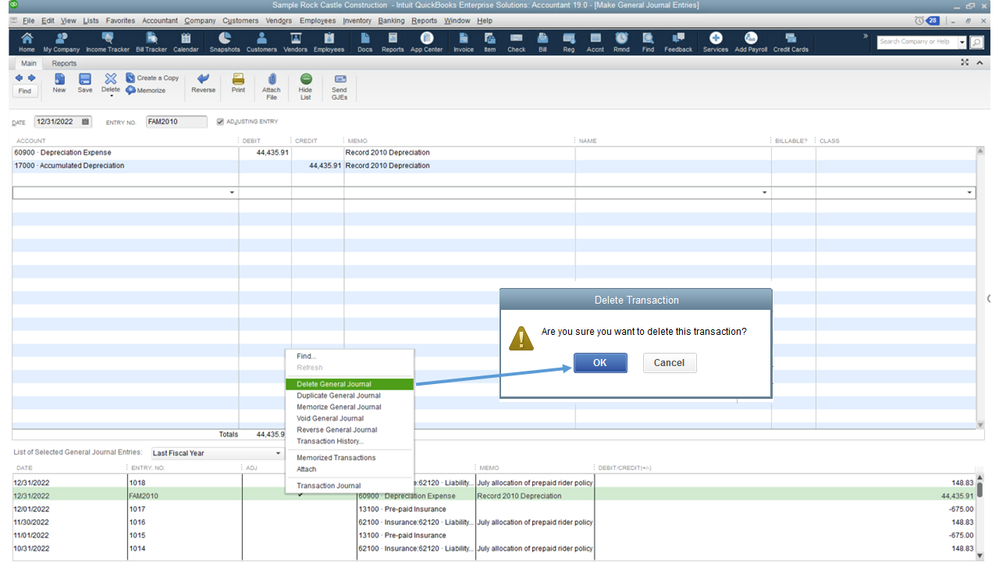Toggle the Adjusting Entry checkbox
Screen dimensions: 999x562
pyautogui.click(x=220, y=122)
